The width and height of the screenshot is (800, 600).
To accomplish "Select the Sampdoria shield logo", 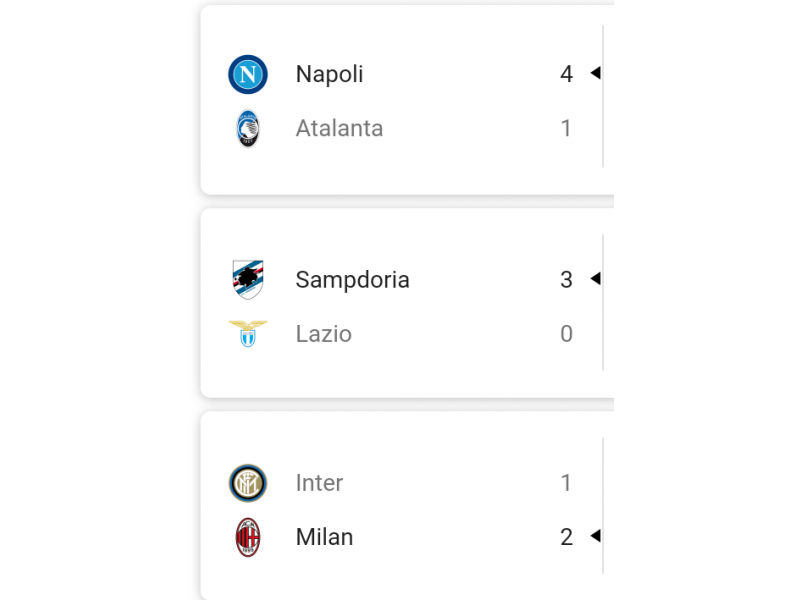I will [248, 280].
